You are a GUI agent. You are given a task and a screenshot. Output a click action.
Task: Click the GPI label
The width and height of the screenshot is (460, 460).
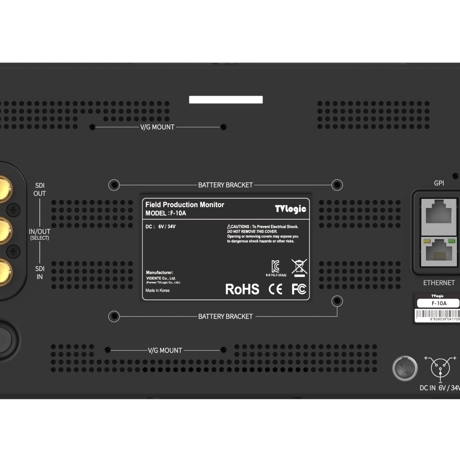coord(439,183)
